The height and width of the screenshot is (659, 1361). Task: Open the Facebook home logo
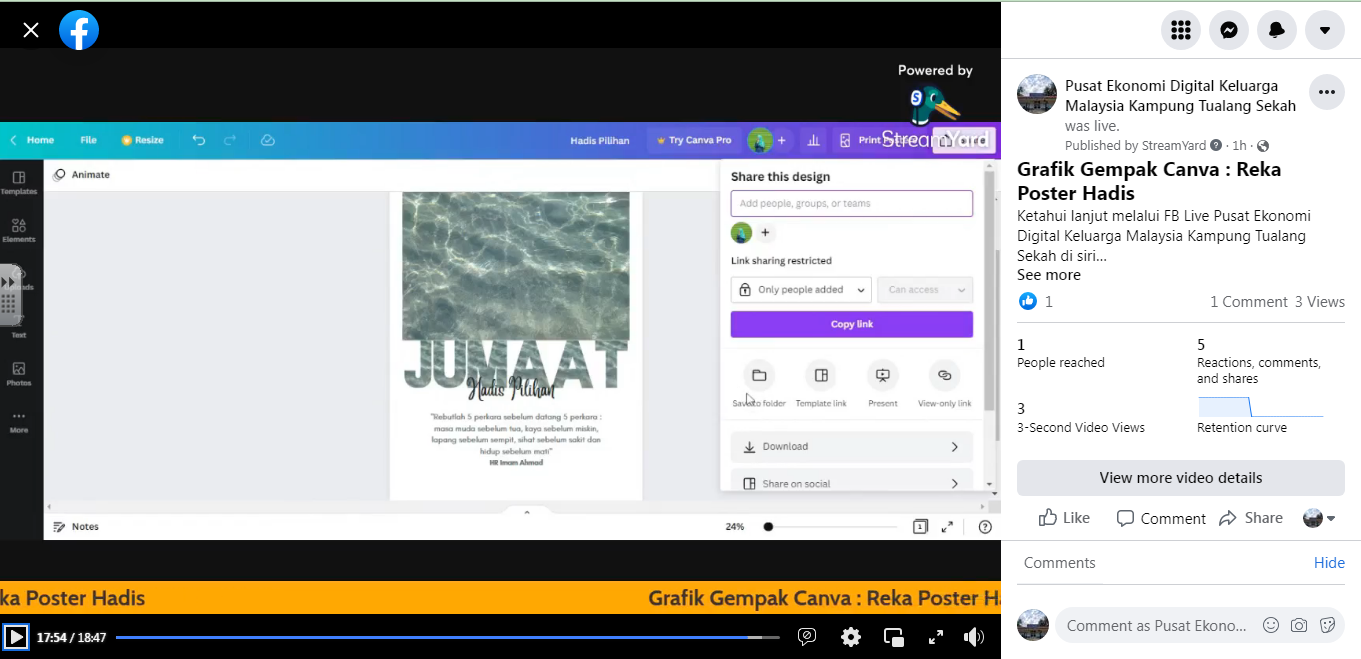pyautogui.click(x=79, y=30)
